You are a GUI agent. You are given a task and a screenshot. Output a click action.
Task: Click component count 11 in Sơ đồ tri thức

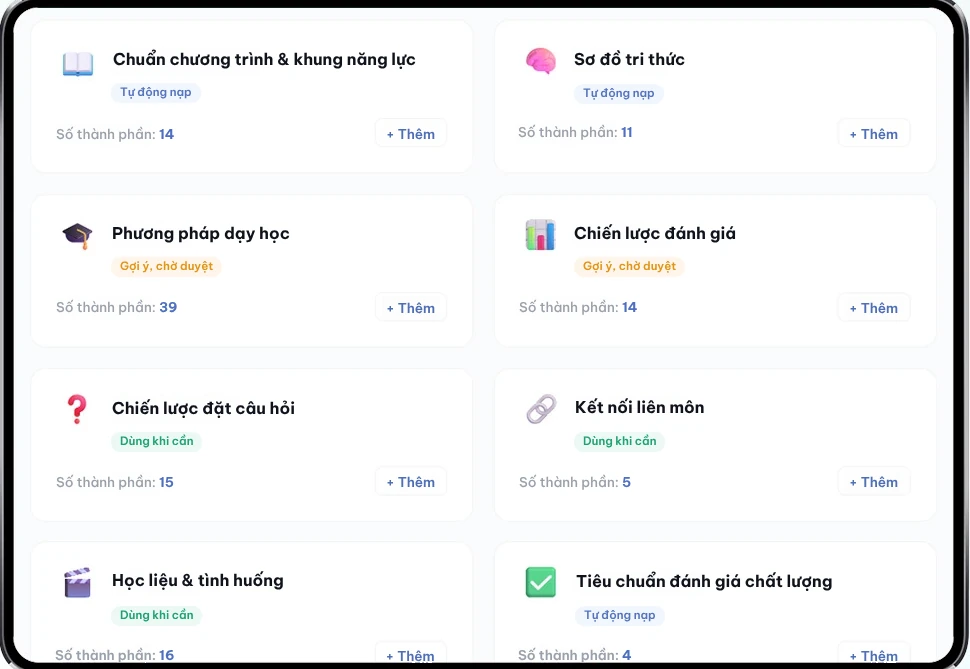[x=627, y=132]
